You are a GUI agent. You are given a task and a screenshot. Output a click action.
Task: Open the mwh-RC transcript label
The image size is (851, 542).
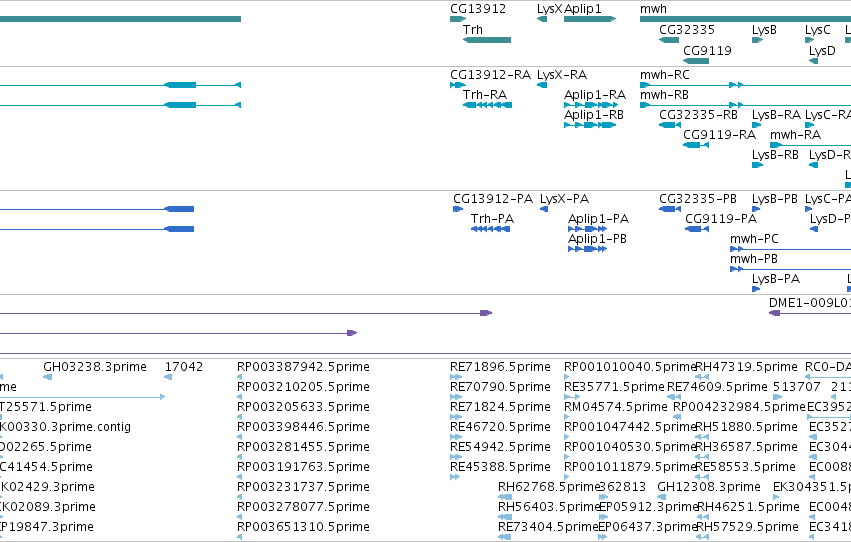pos(664,75)
